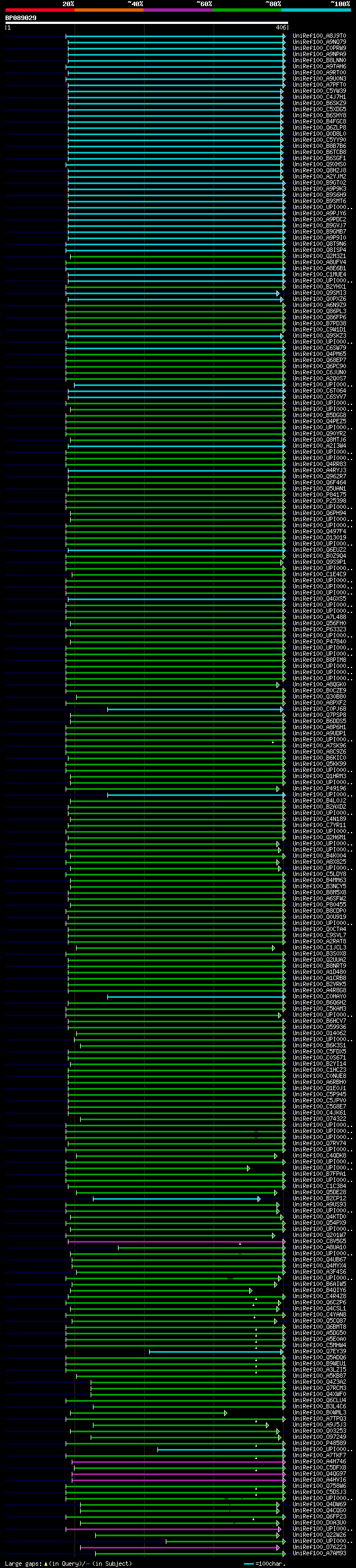This screenshot has height=1568, width=356.
Task: Click the UniRef100_B2YHX1 label
Action: (x=319, y=286)
